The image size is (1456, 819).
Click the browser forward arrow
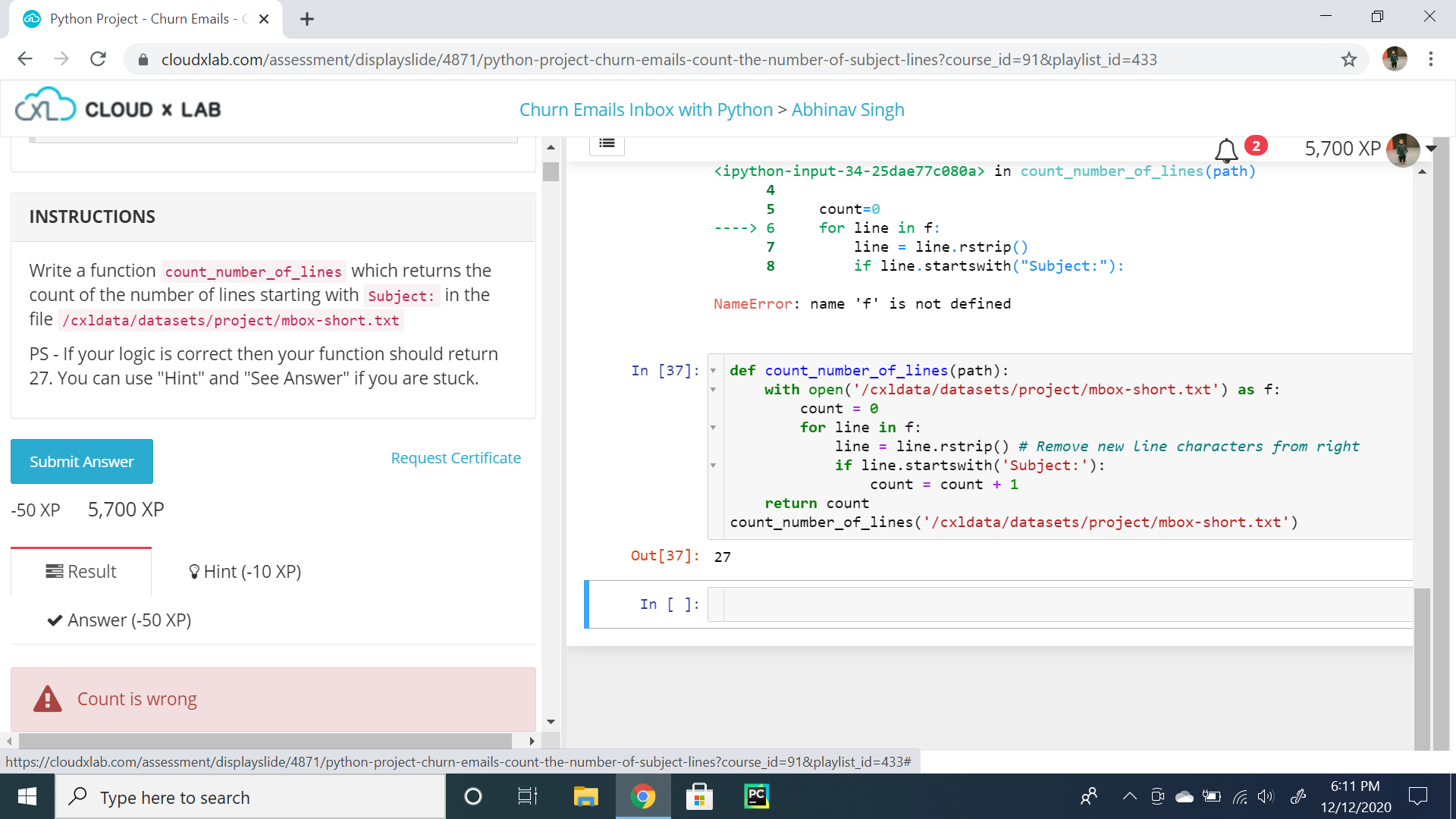(x=61, y=59)
